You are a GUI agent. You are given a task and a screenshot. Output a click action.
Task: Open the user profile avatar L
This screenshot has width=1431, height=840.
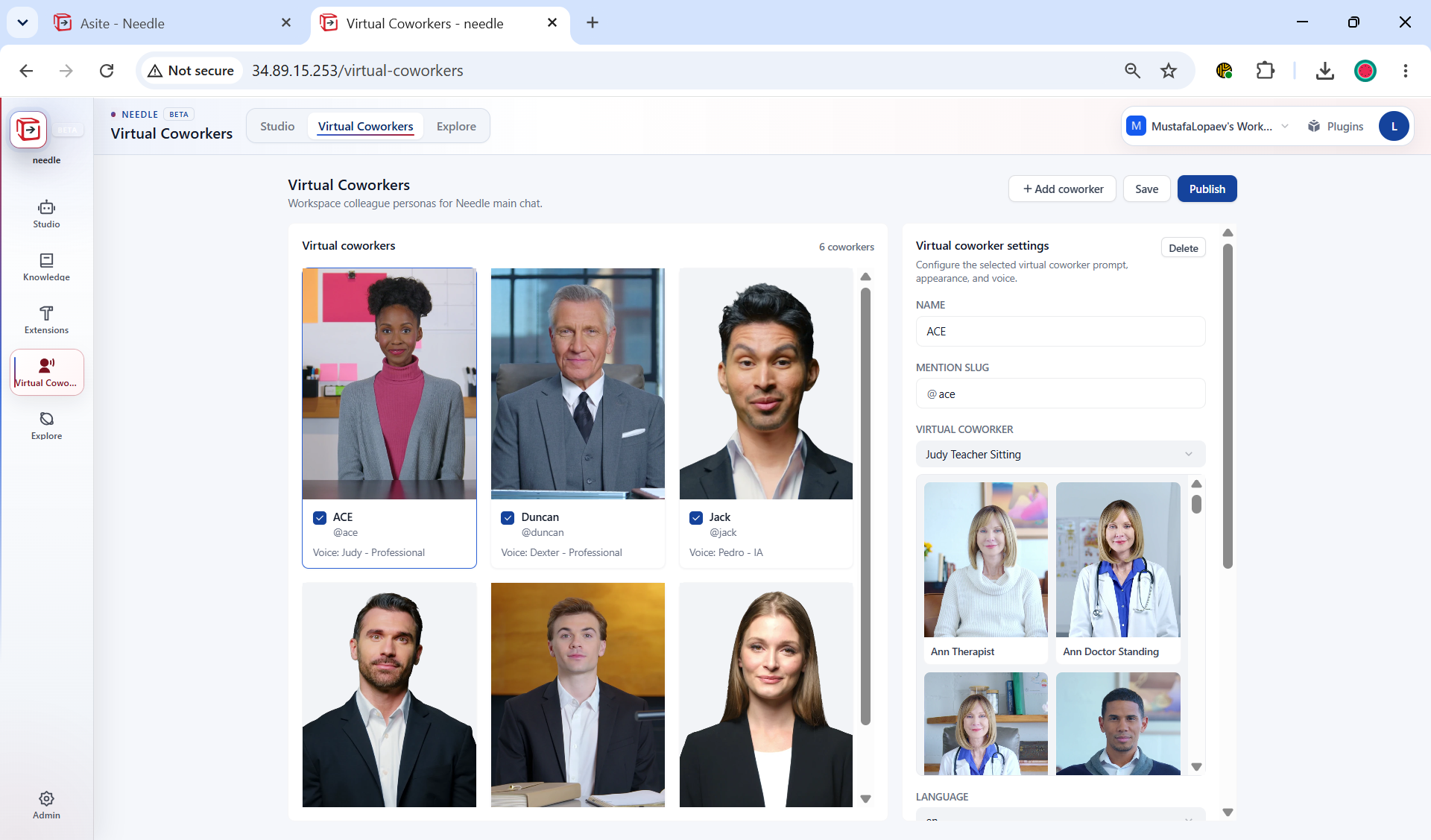1394,127
